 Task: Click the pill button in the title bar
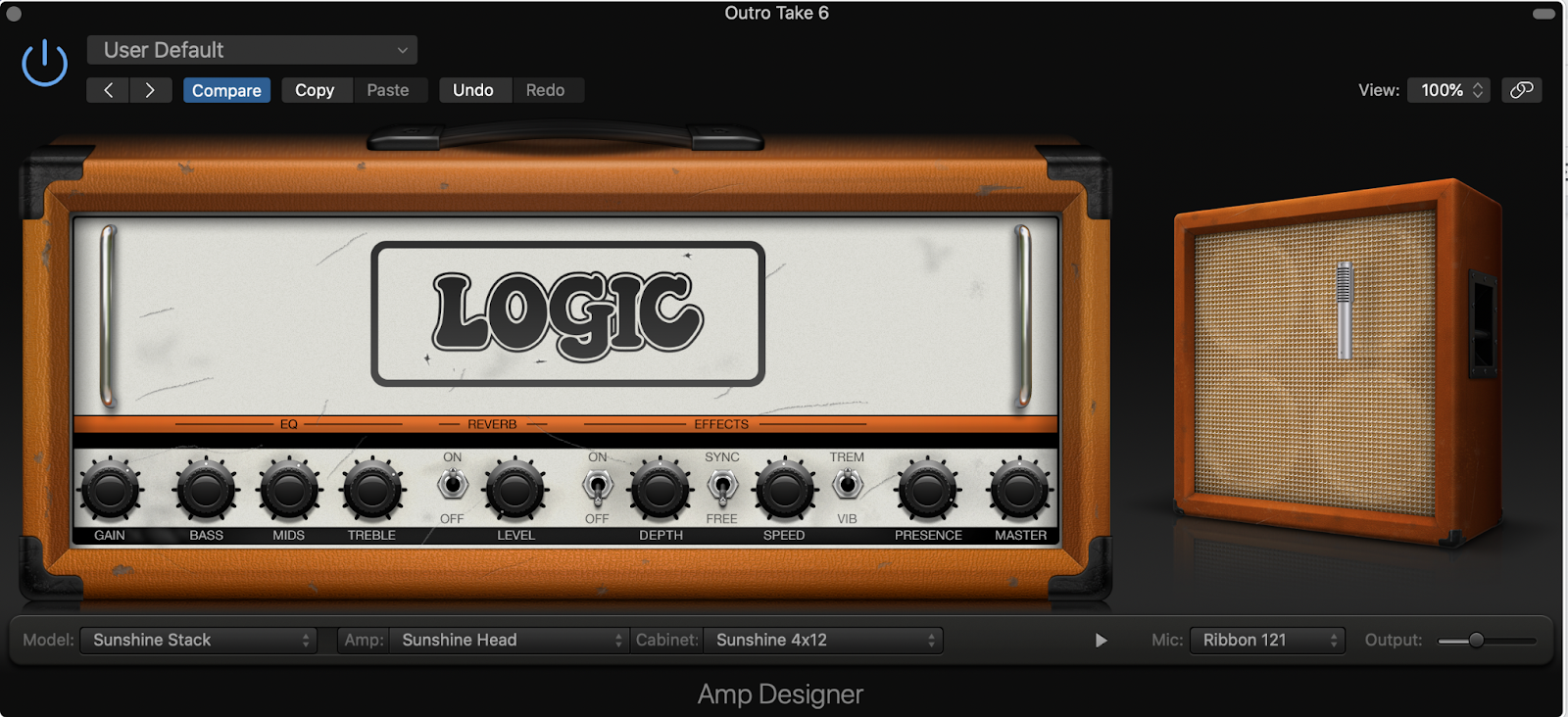point(1543,14)
